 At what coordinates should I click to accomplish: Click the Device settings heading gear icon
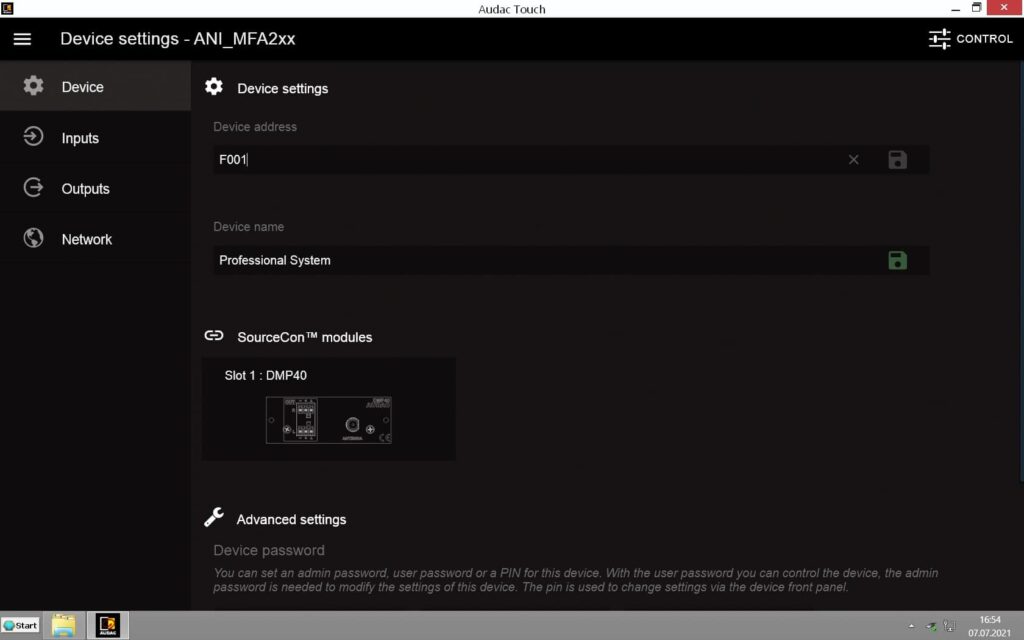tap(214, 87)
